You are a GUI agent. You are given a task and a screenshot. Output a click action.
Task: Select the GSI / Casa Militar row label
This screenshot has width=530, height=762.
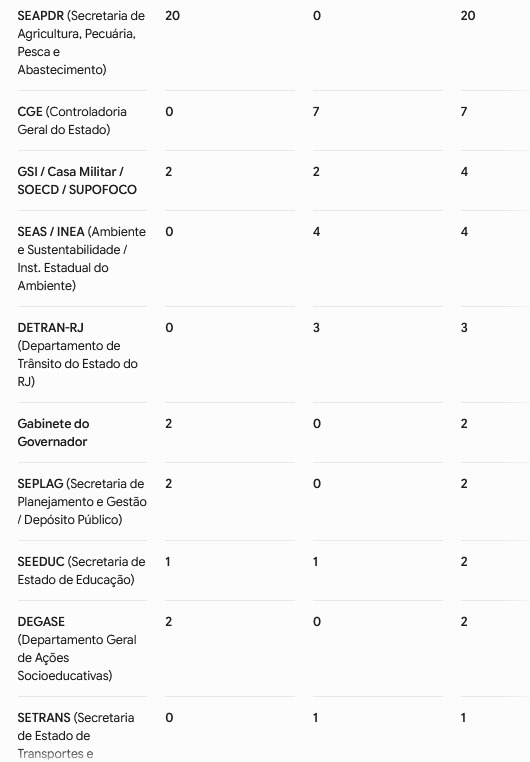click(x=77, y=180)
